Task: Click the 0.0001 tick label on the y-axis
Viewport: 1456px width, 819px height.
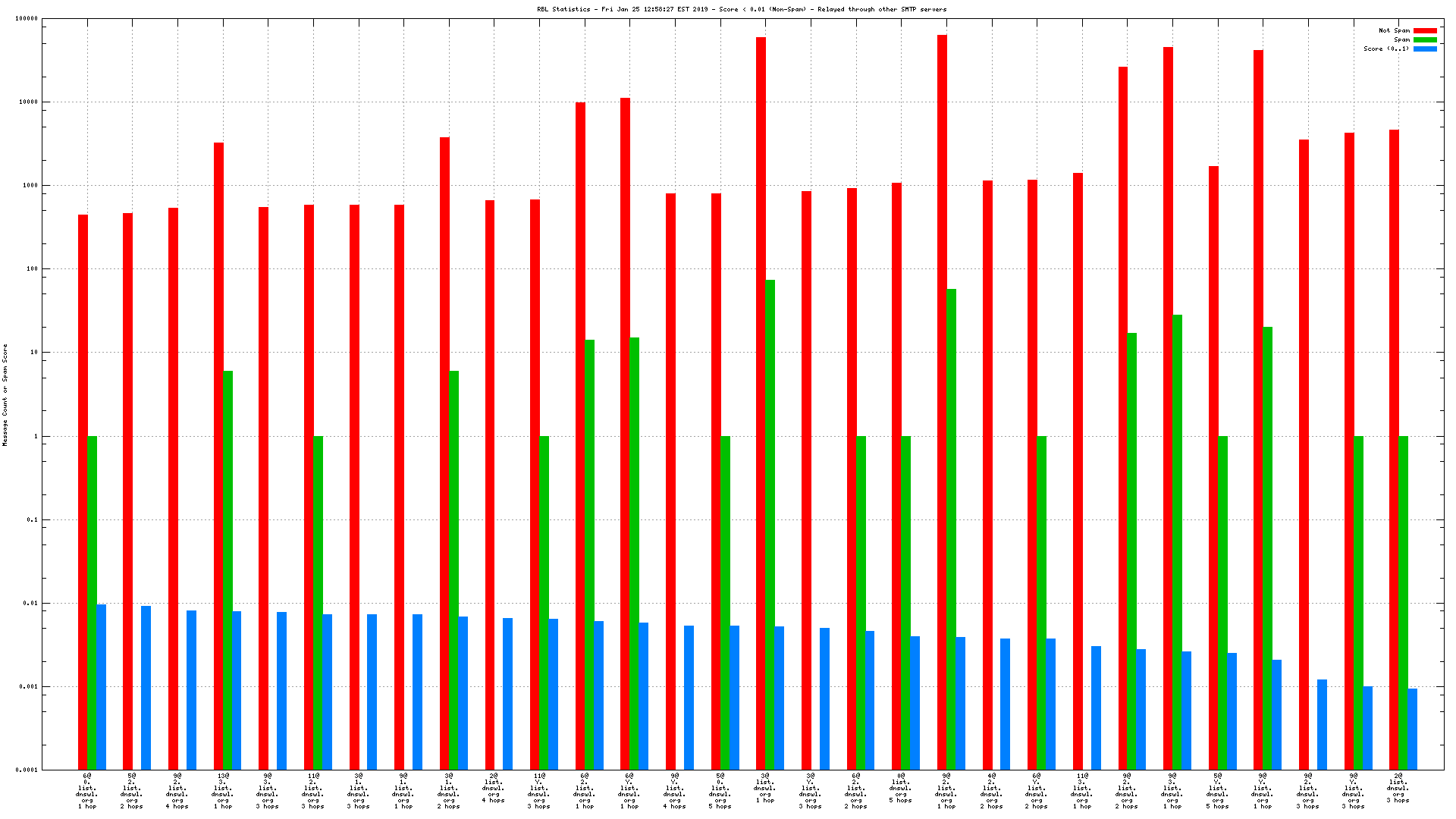Action: coord(26,770)
